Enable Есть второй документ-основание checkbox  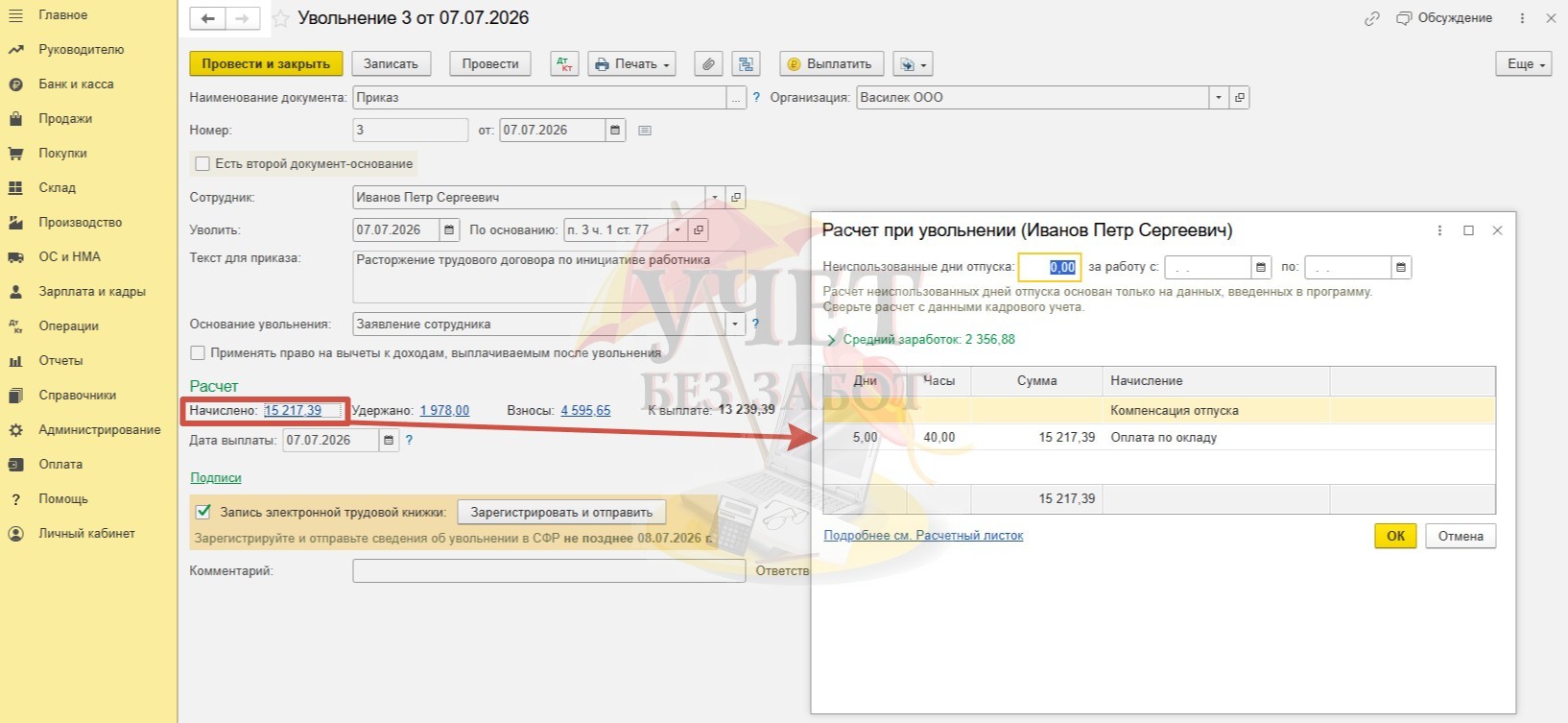202,164
